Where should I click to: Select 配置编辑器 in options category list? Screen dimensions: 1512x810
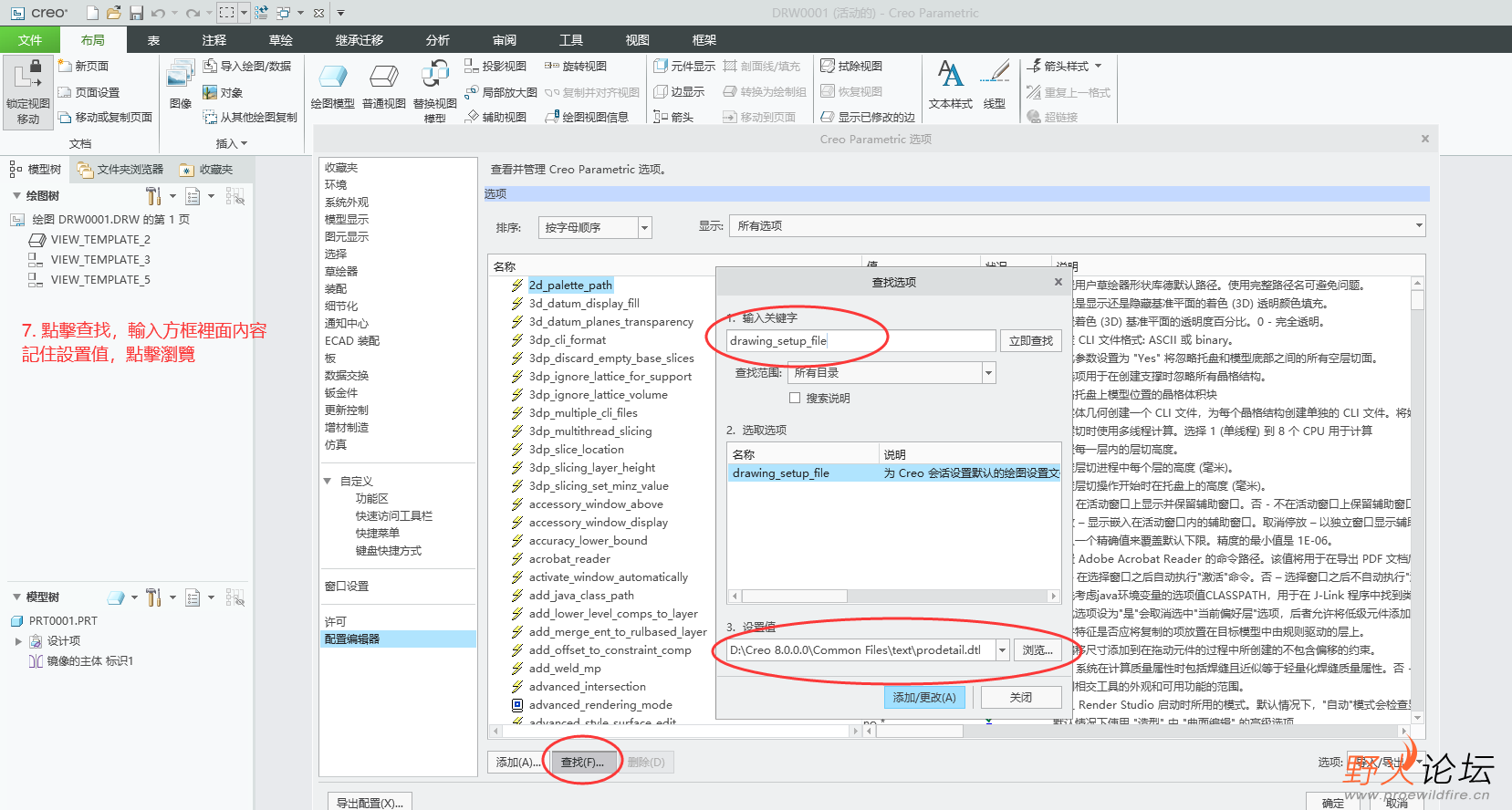[x=398, y=639]
